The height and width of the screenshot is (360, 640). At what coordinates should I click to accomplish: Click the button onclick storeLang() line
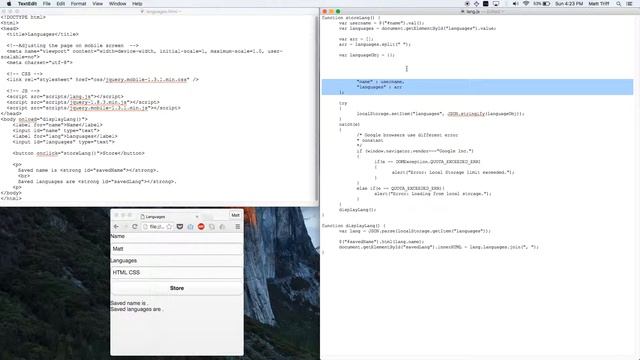click(78, 153)
